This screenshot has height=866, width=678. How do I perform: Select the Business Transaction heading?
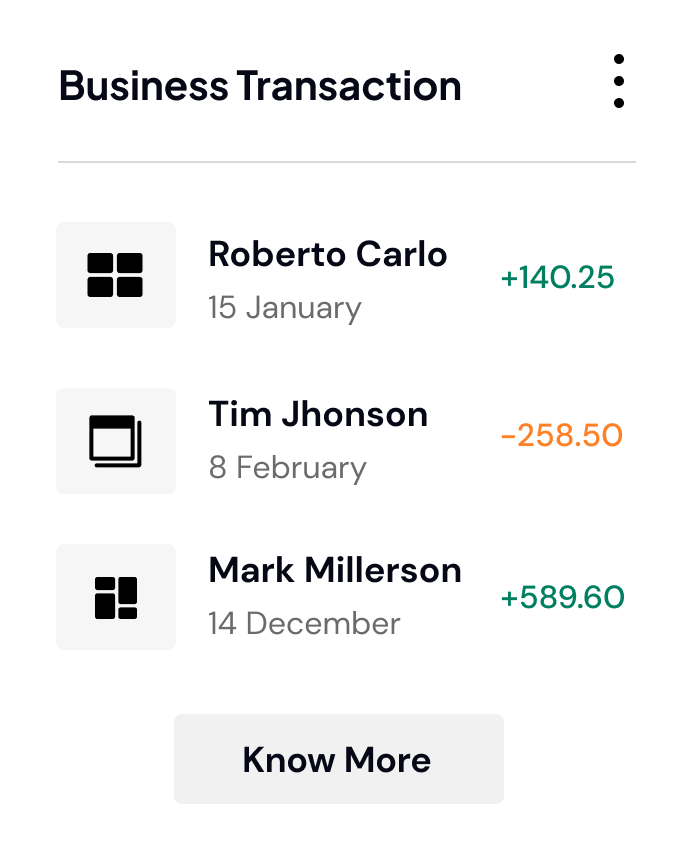click(260, 86)
